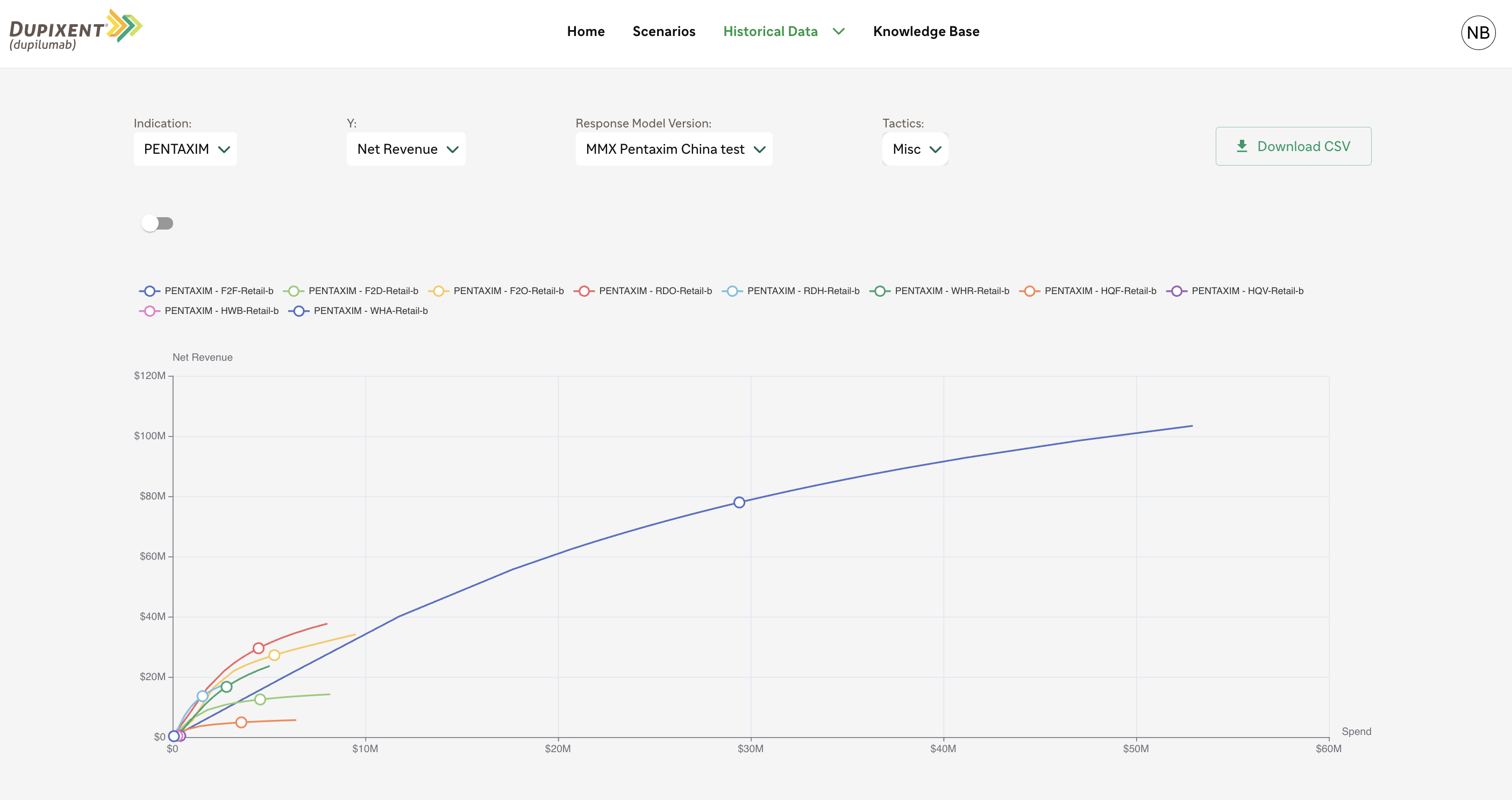The width and height of the screenshot is (1512, 800).
Task: Select the light green F2D curve marker
Action: tap(260, 699)
